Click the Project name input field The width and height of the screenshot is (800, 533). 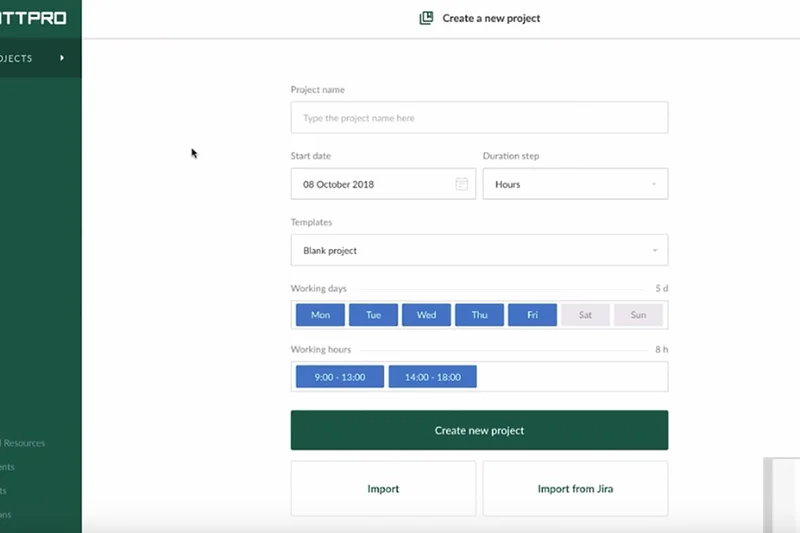pyautogui.click(x=479, y=118)
